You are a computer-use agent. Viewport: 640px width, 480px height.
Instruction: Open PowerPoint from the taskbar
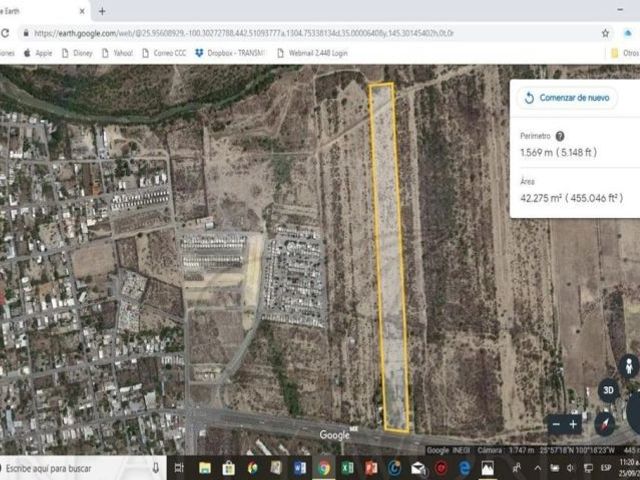pyautogui.click(x=371, y=468)
